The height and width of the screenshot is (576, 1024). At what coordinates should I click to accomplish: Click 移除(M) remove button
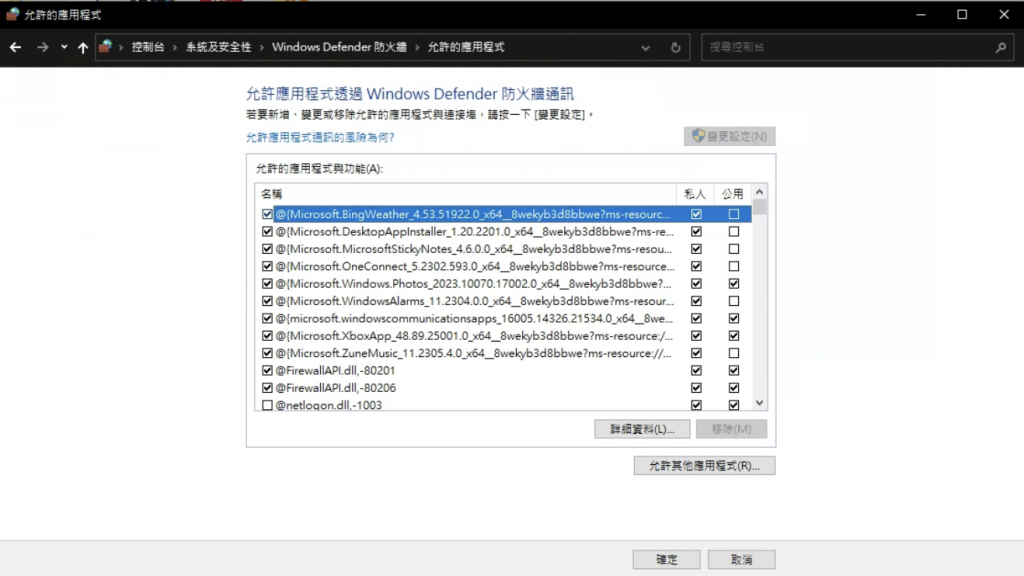pyautogui.click(x=731, y=429)
